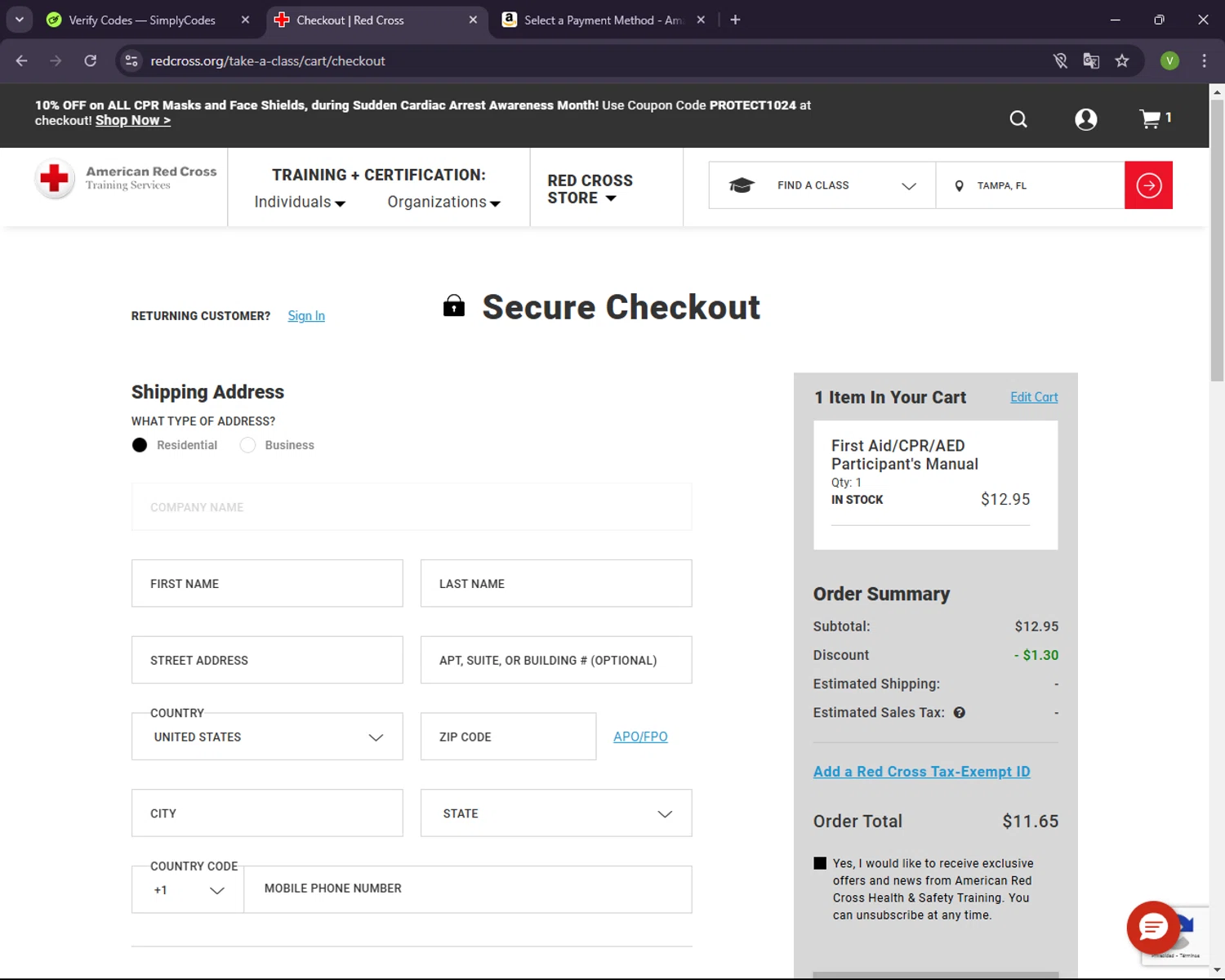1225x980 pixels.
Task: Open the site search magnifier icon
Action: (1018, 119)
